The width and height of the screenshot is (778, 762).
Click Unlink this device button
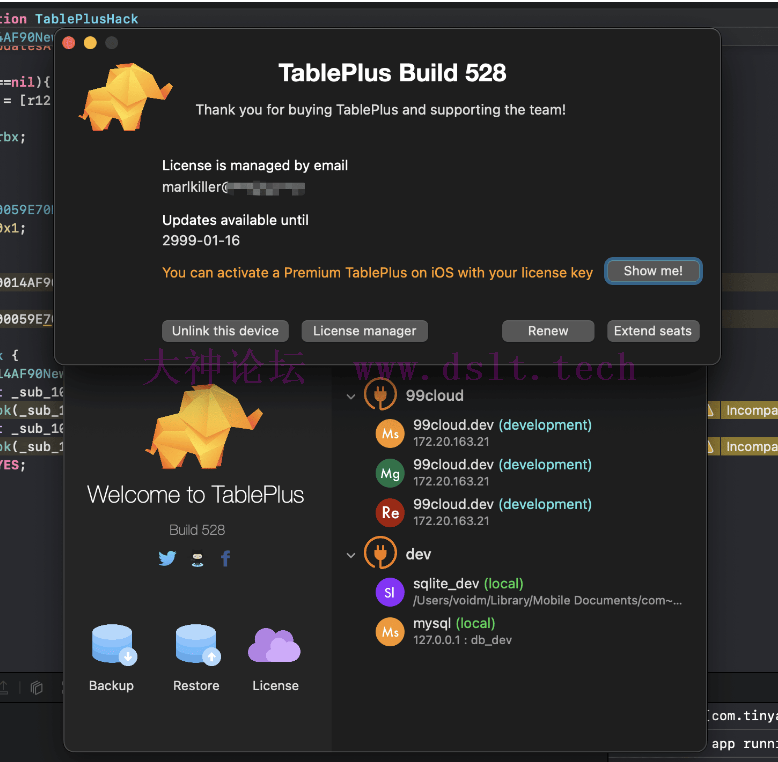pyautogui.click(x=225, y=331)
